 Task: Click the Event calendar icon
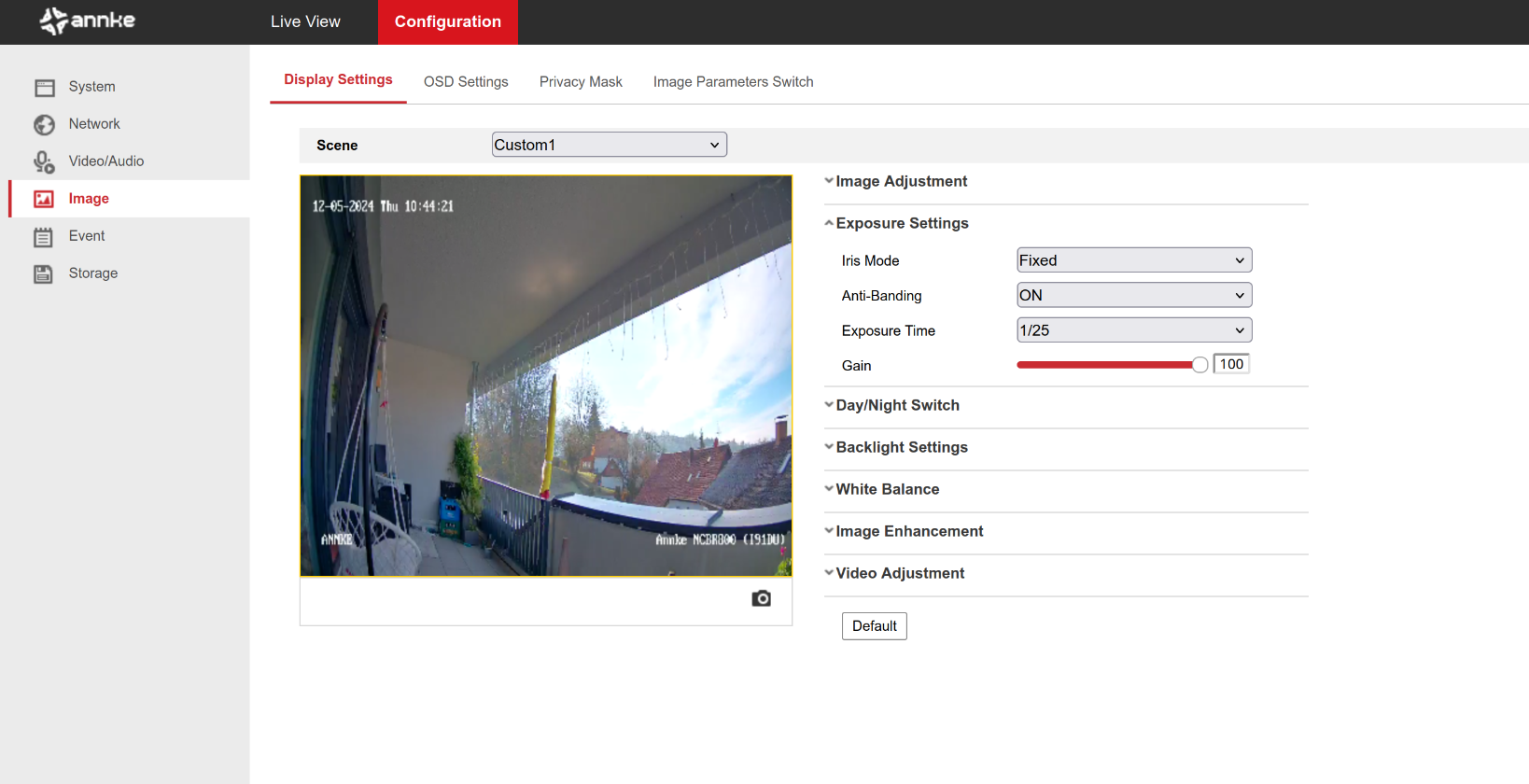(x=44, y=237)
